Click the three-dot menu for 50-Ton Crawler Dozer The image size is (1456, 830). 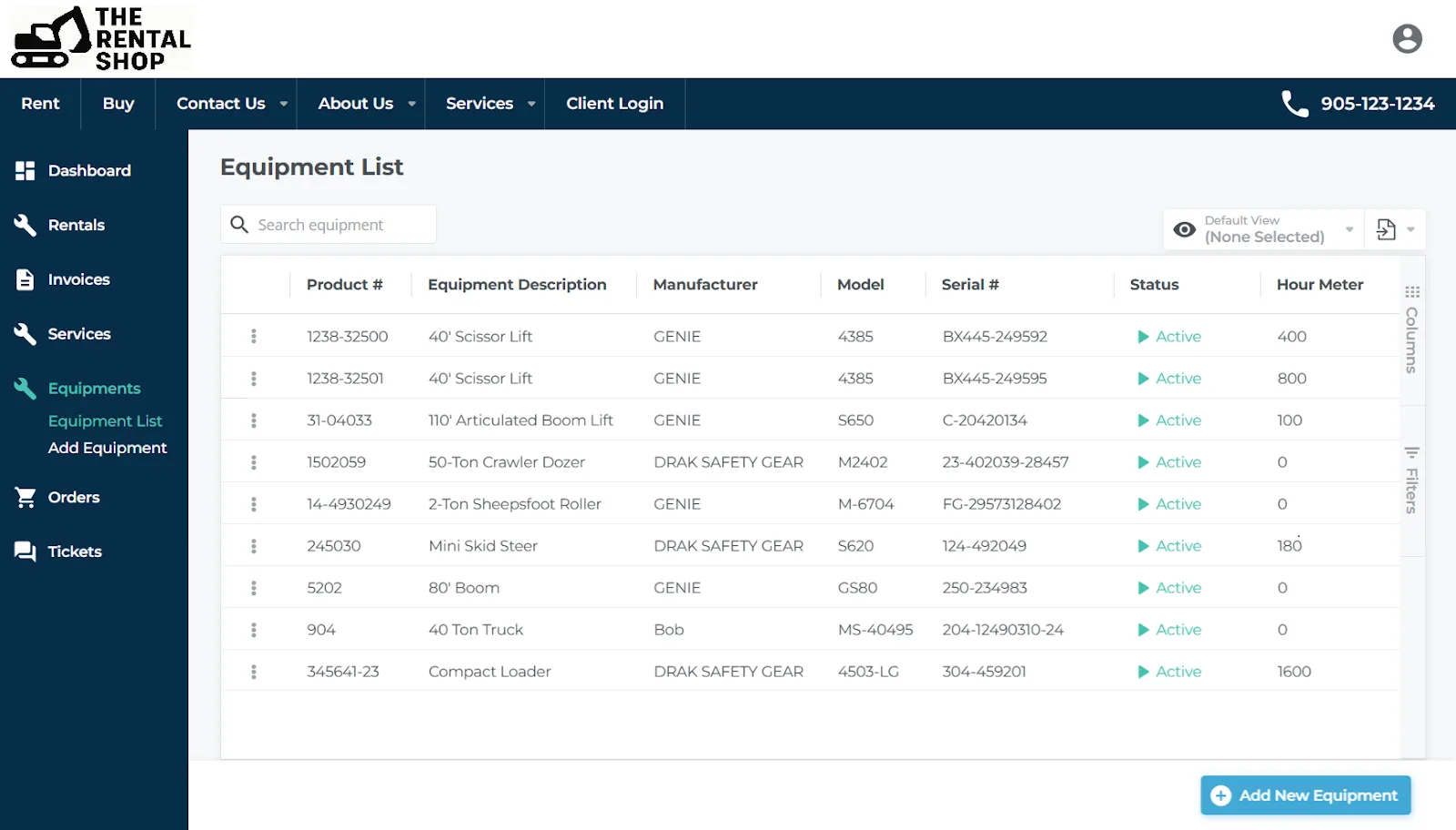[x=254, y=462]
